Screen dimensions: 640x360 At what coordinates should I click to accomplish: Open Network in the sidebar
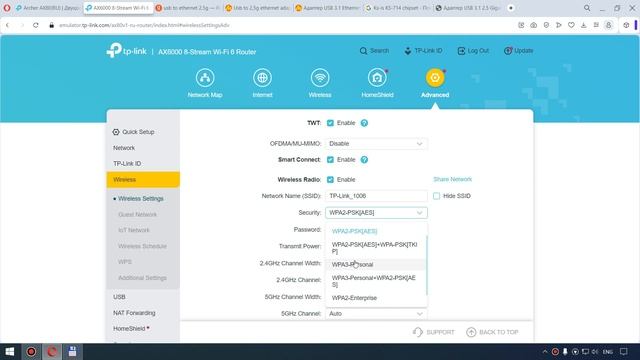tap(124, 148)
